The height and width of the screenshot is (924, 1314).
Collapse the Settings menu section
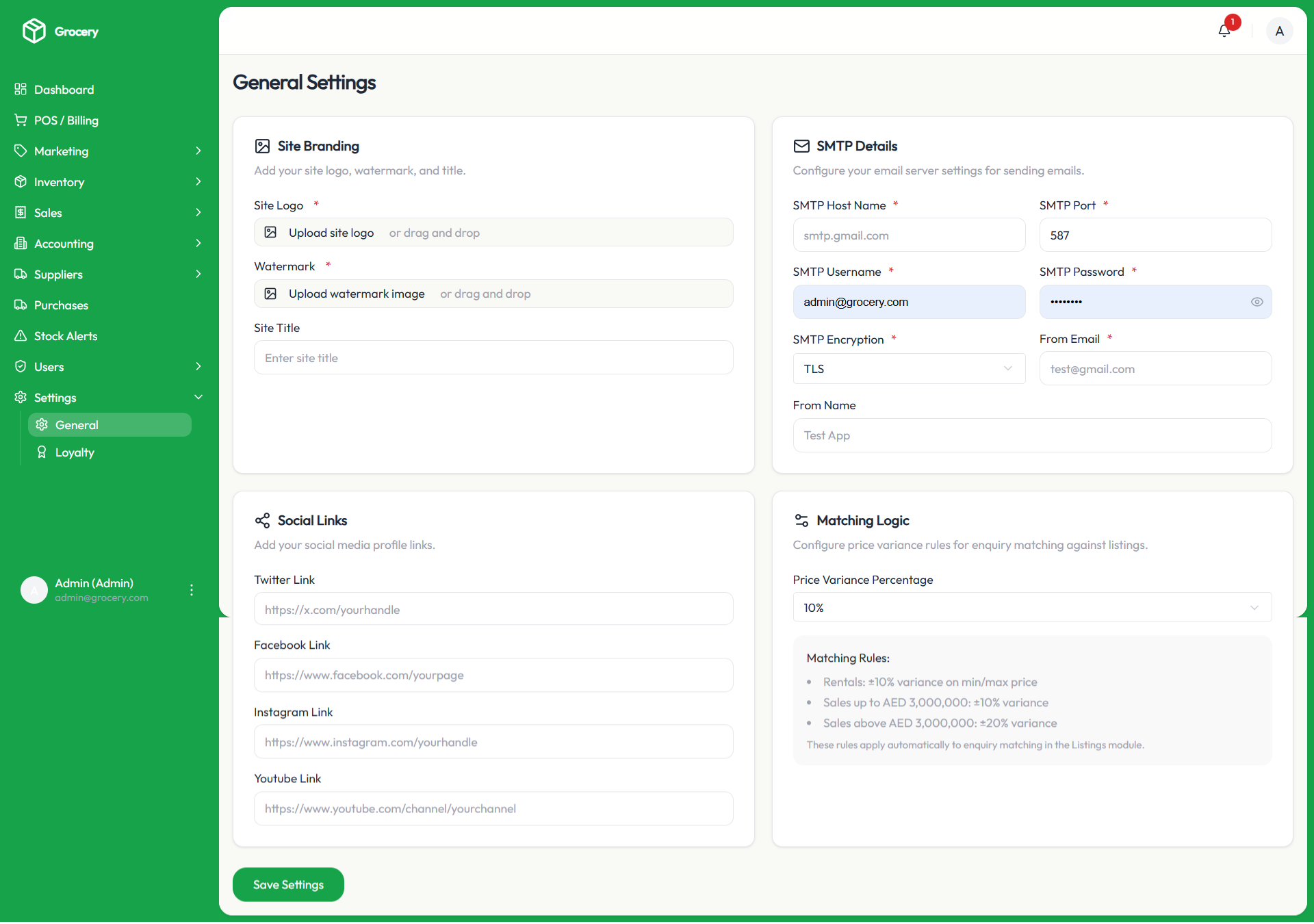(x=198, y=397)
